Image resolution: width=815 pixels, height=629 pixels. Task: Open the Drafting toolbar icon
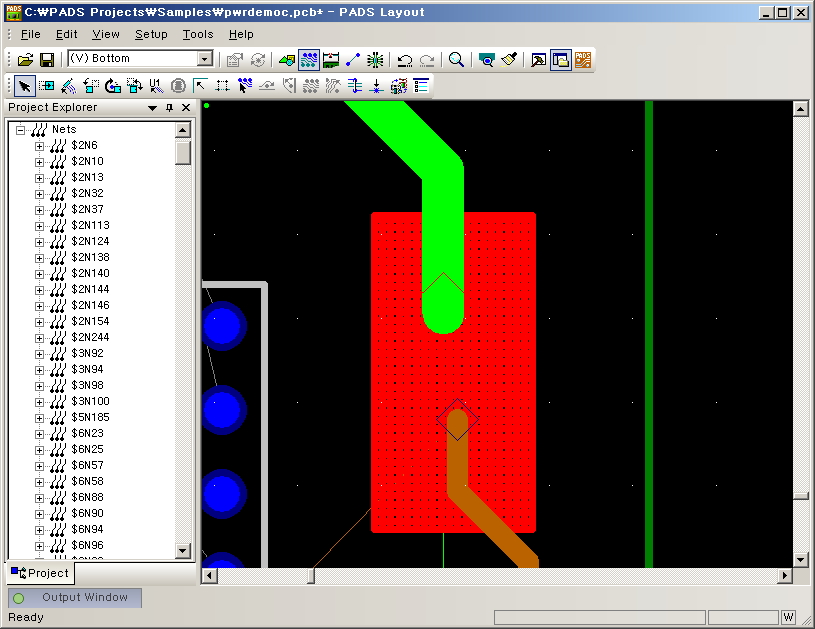point(287,60)
